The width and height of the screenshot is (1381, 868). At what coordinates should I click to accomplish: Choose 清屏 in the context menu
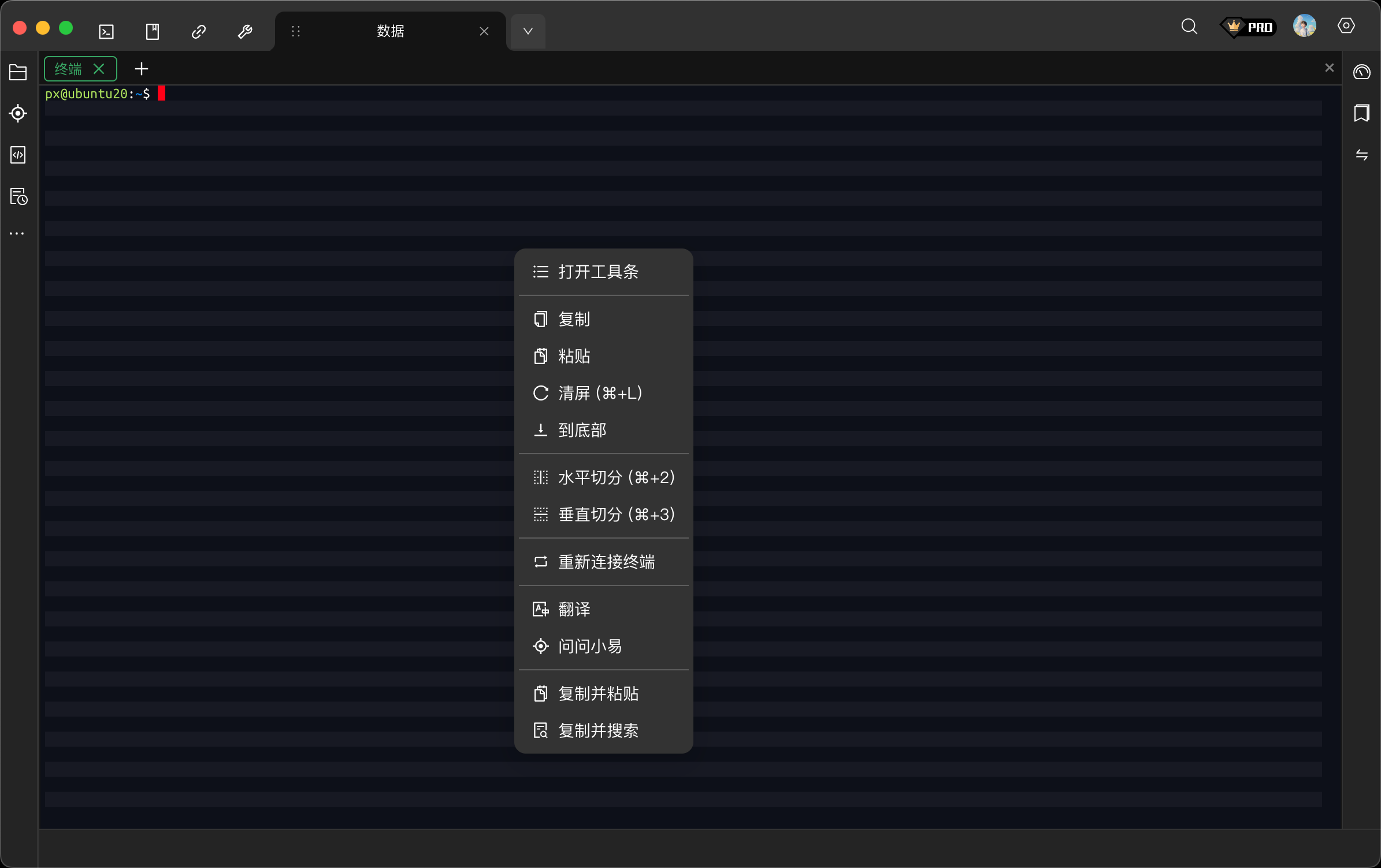[x=600, y=393]
